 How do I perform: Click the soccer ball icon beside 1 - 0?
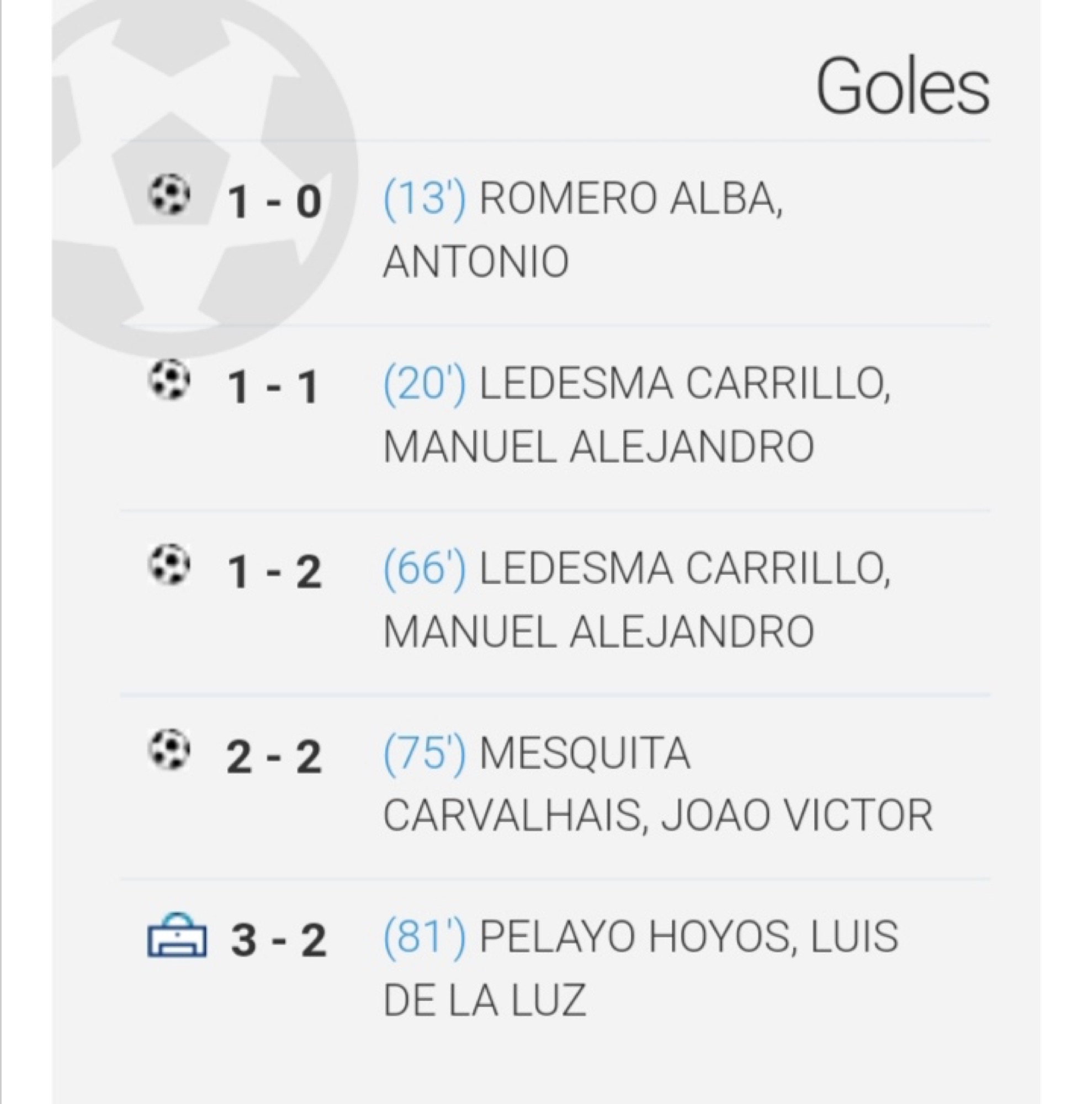[x=169, y=195]
